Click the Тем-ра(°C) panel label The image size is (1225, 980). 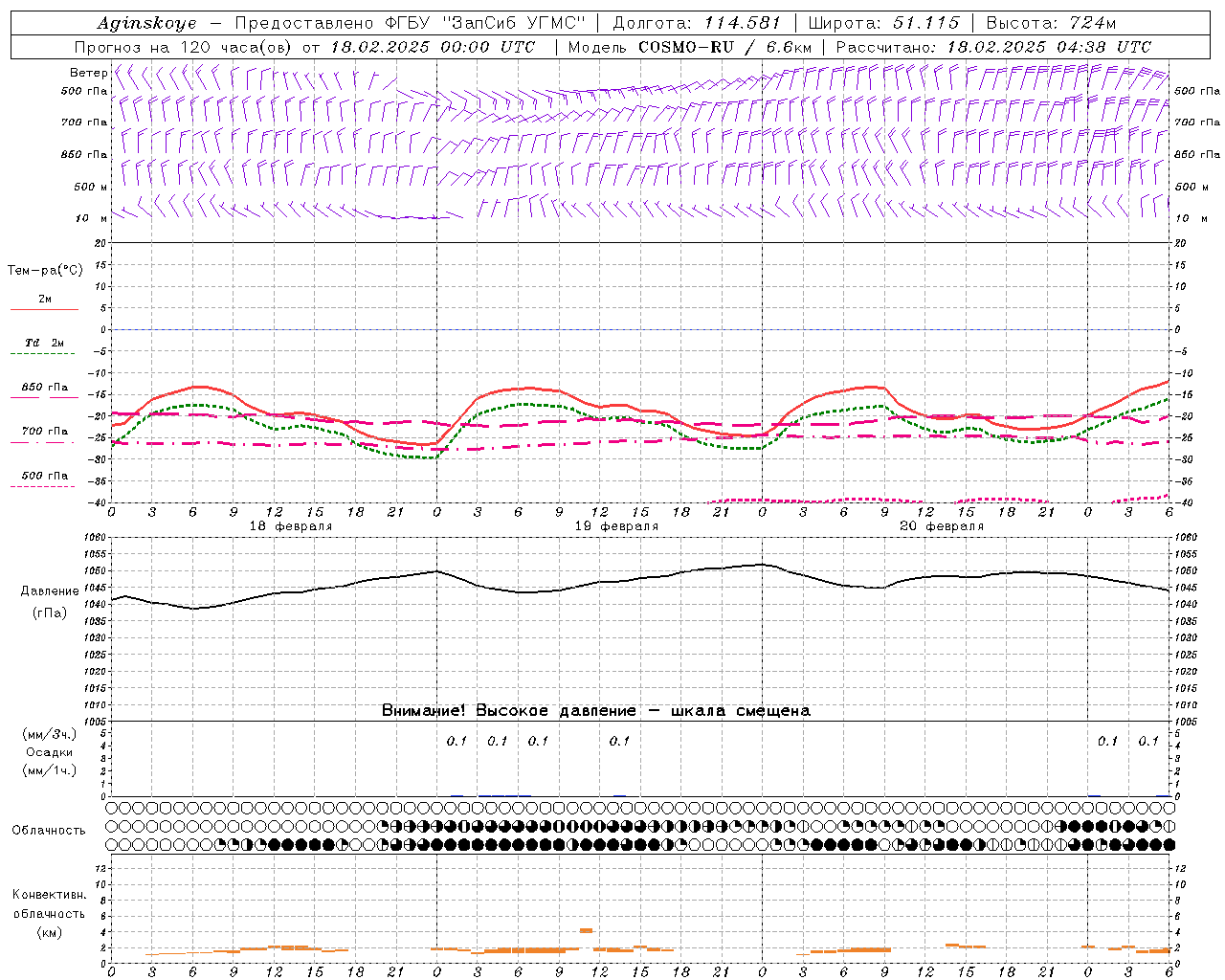click(x=45, y=271)
